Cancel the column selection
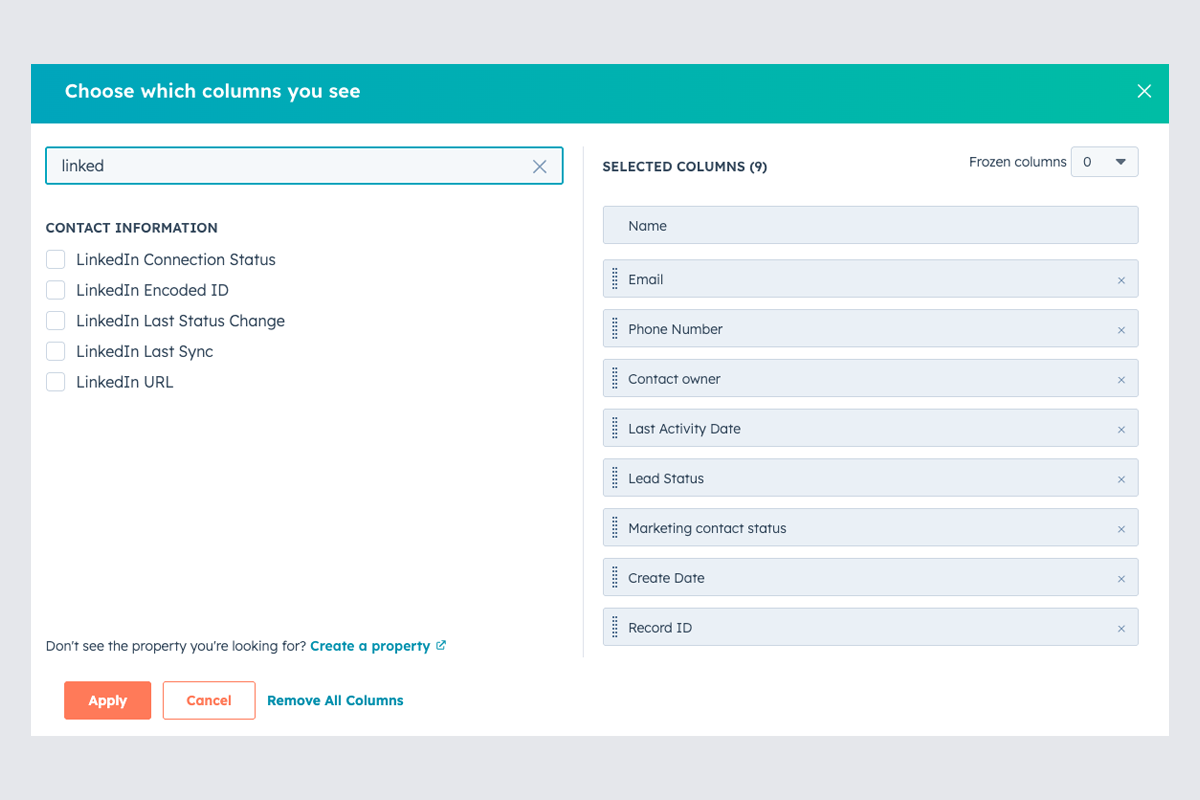The image size is (1200, 800). pyautogui.click(x=208, y=700)
